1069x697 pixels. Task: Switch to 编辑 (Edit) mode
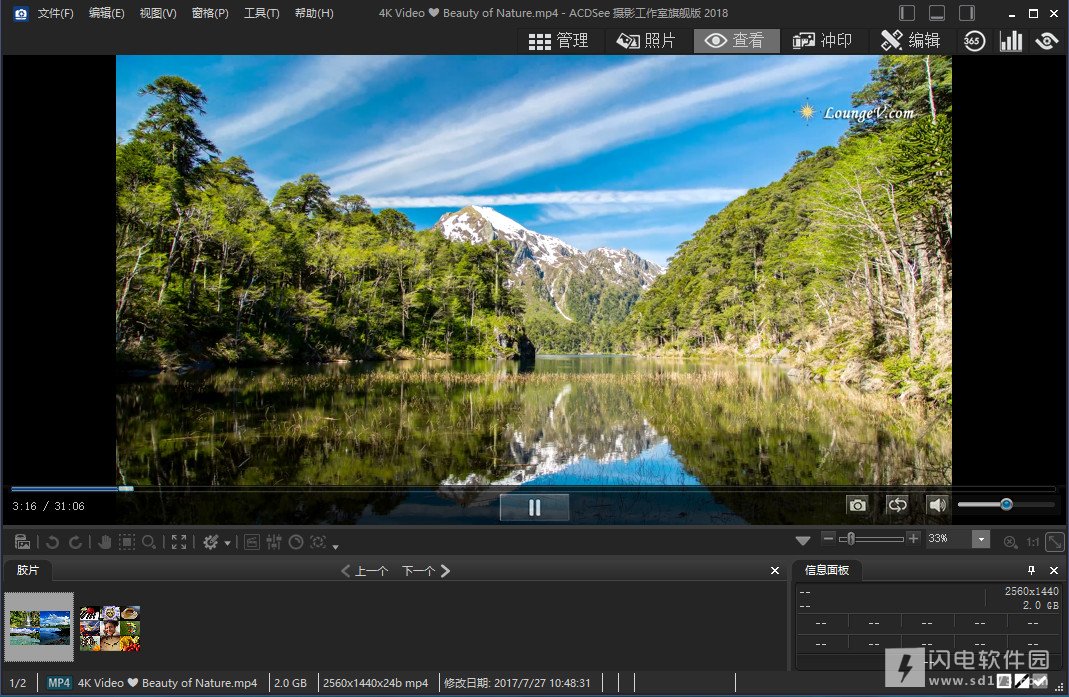click(910, 41)
